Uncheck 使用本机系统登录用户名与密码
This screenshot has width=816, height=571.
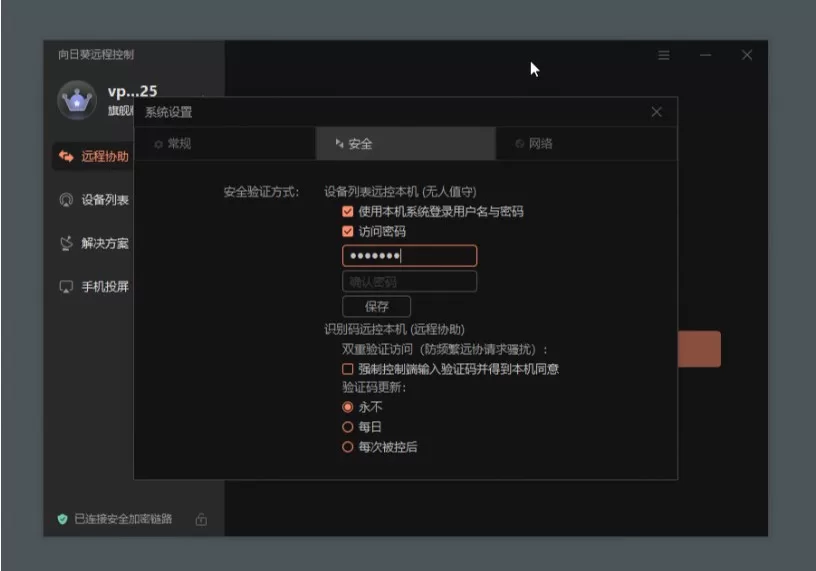(x=348, y=211)
